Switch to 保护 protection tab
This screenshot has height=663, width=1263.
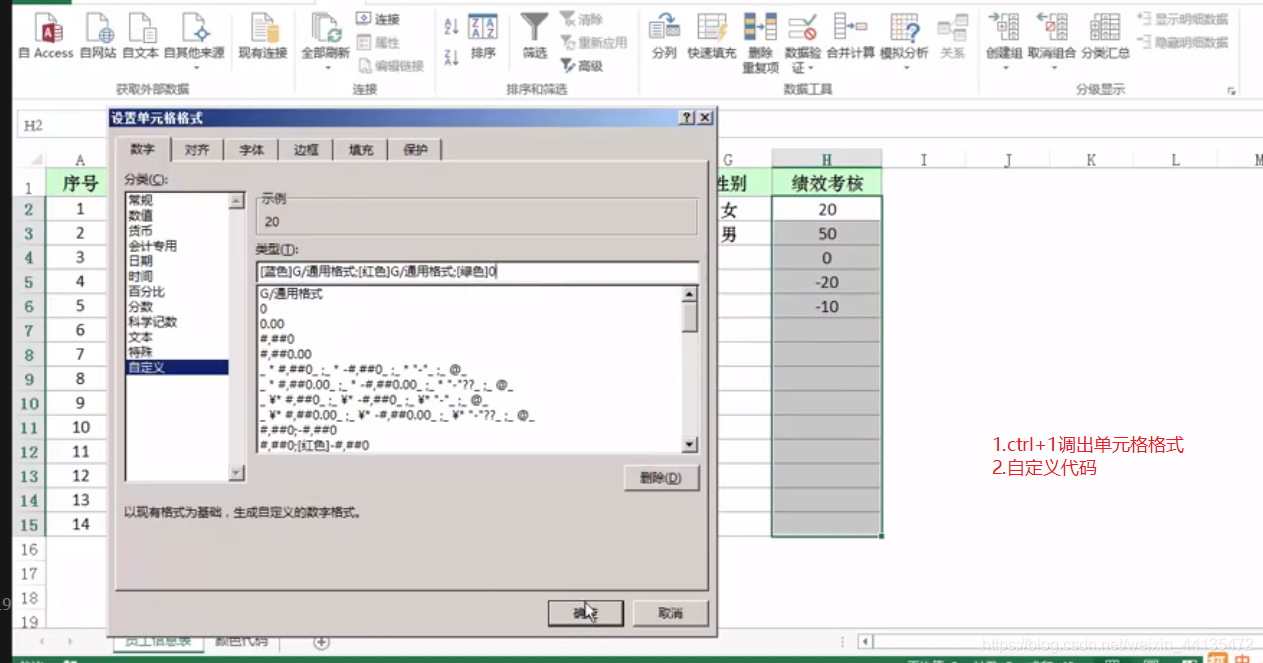click(414, 150)
